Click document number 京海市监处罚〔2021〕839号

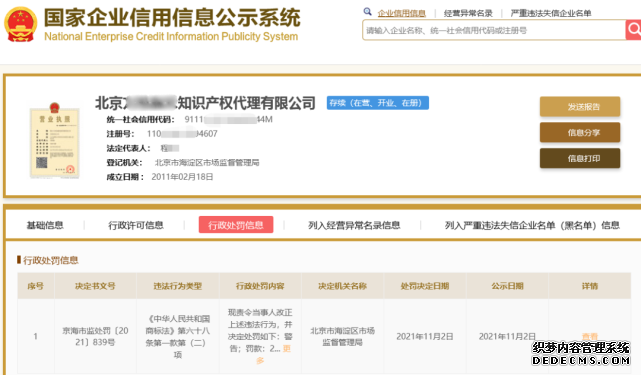coord(95,336)
